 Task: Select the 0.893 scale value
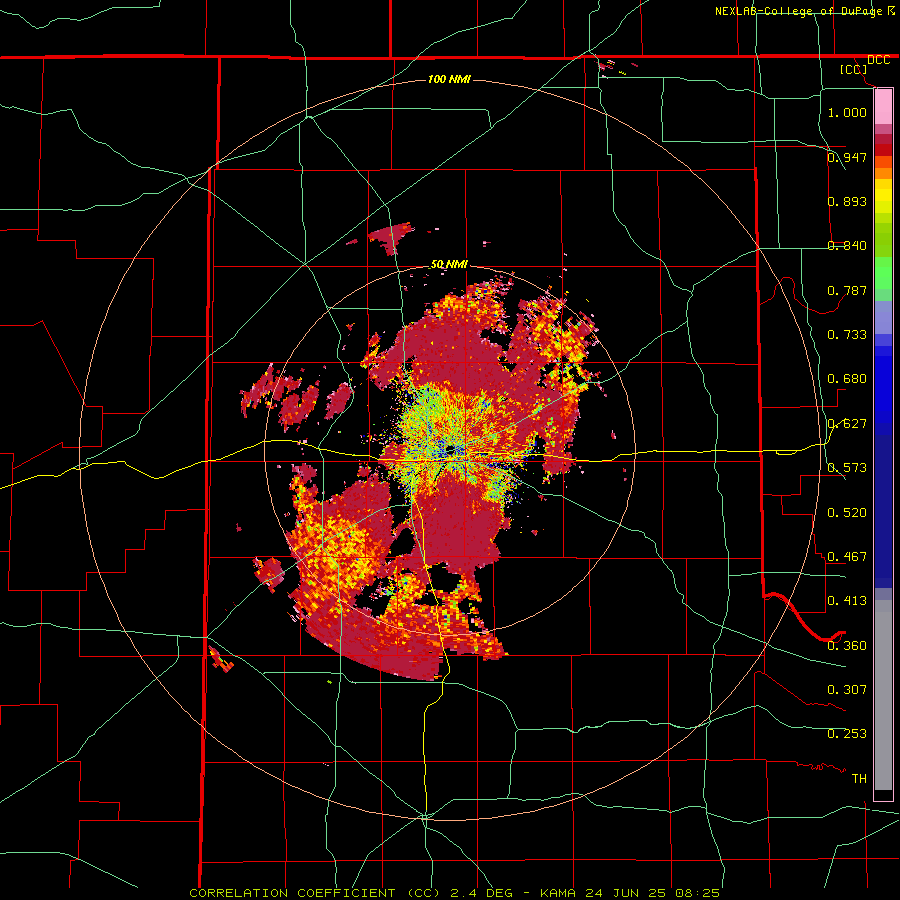click(847, 201)
